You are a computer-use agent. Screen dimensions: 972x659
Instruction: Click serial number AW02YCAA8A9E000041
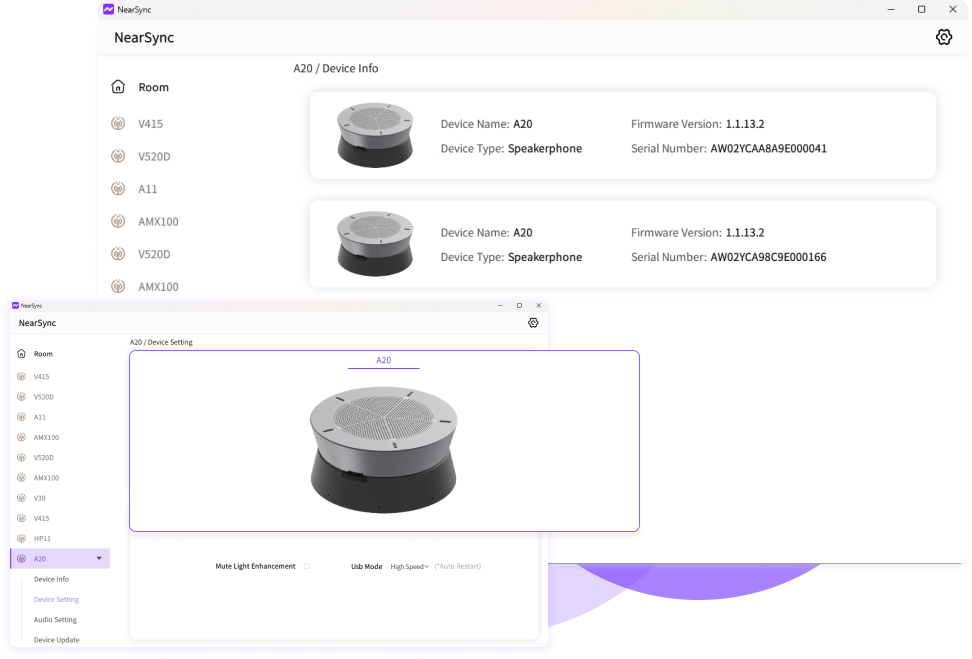(768, 148)
